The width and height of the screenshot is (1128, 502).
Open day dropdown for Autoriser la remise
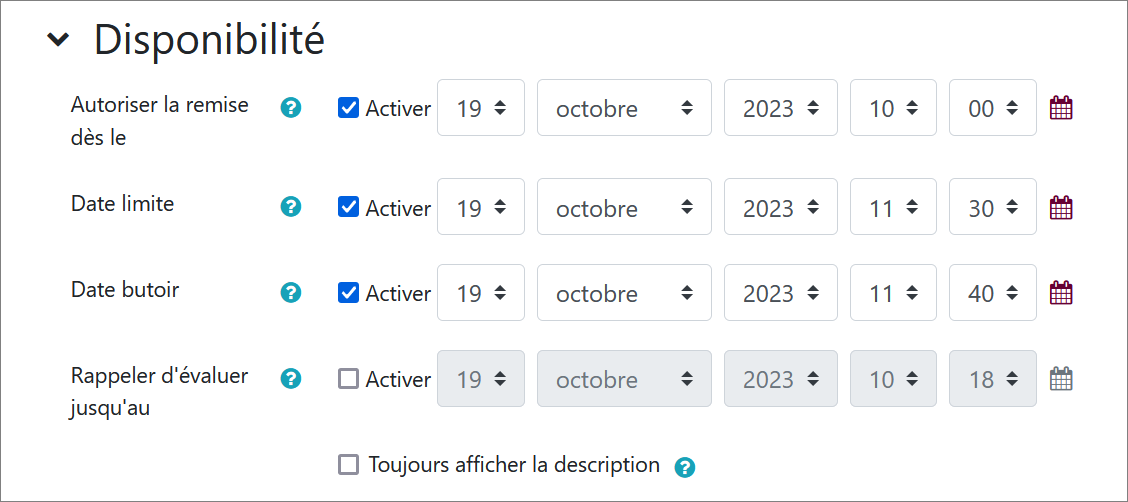(480, 108)
